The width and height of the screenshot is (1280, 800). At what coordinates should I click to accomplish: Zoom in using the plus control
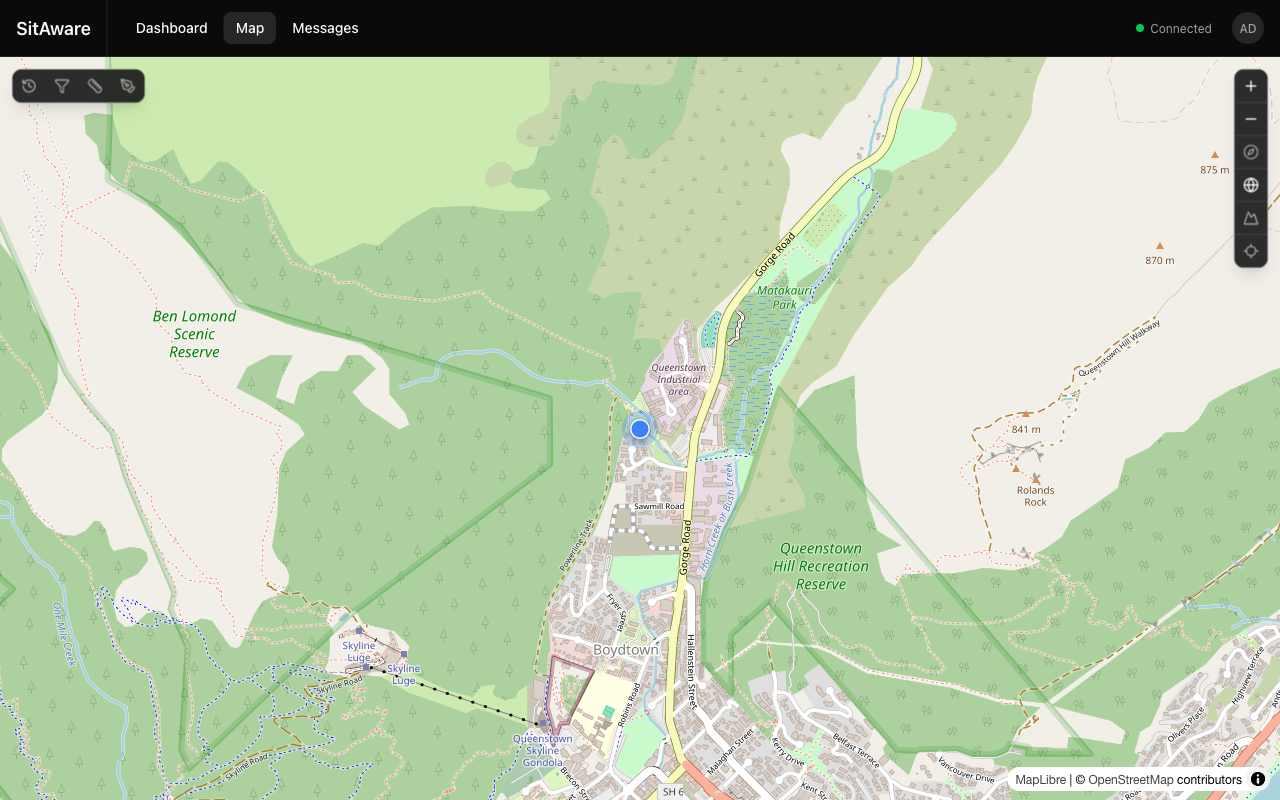[x=1250, y=86]
